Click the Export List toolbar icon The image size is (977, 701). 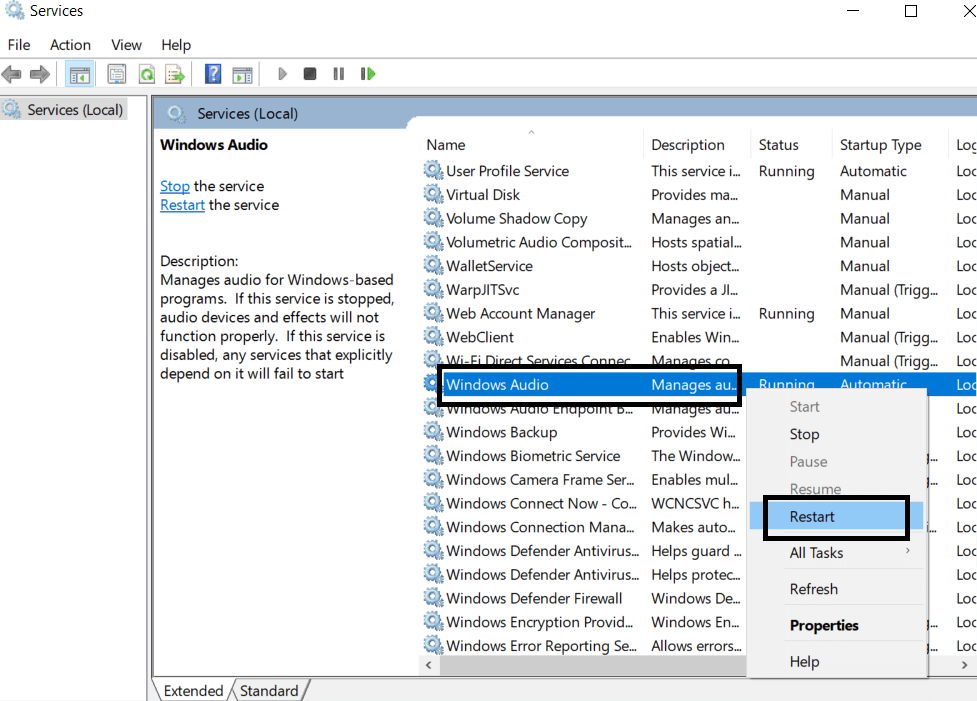[175, 74]
